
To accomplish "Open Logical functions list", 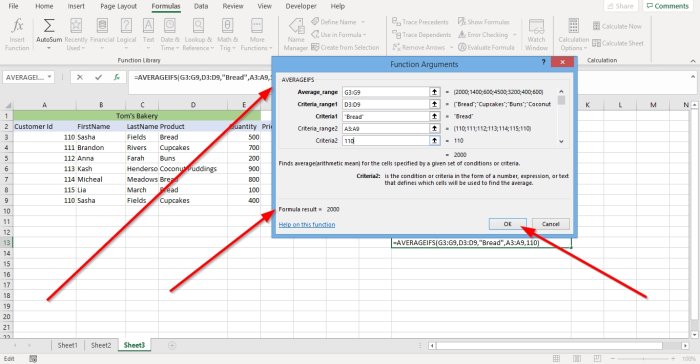I will click(x=126, y=35).
